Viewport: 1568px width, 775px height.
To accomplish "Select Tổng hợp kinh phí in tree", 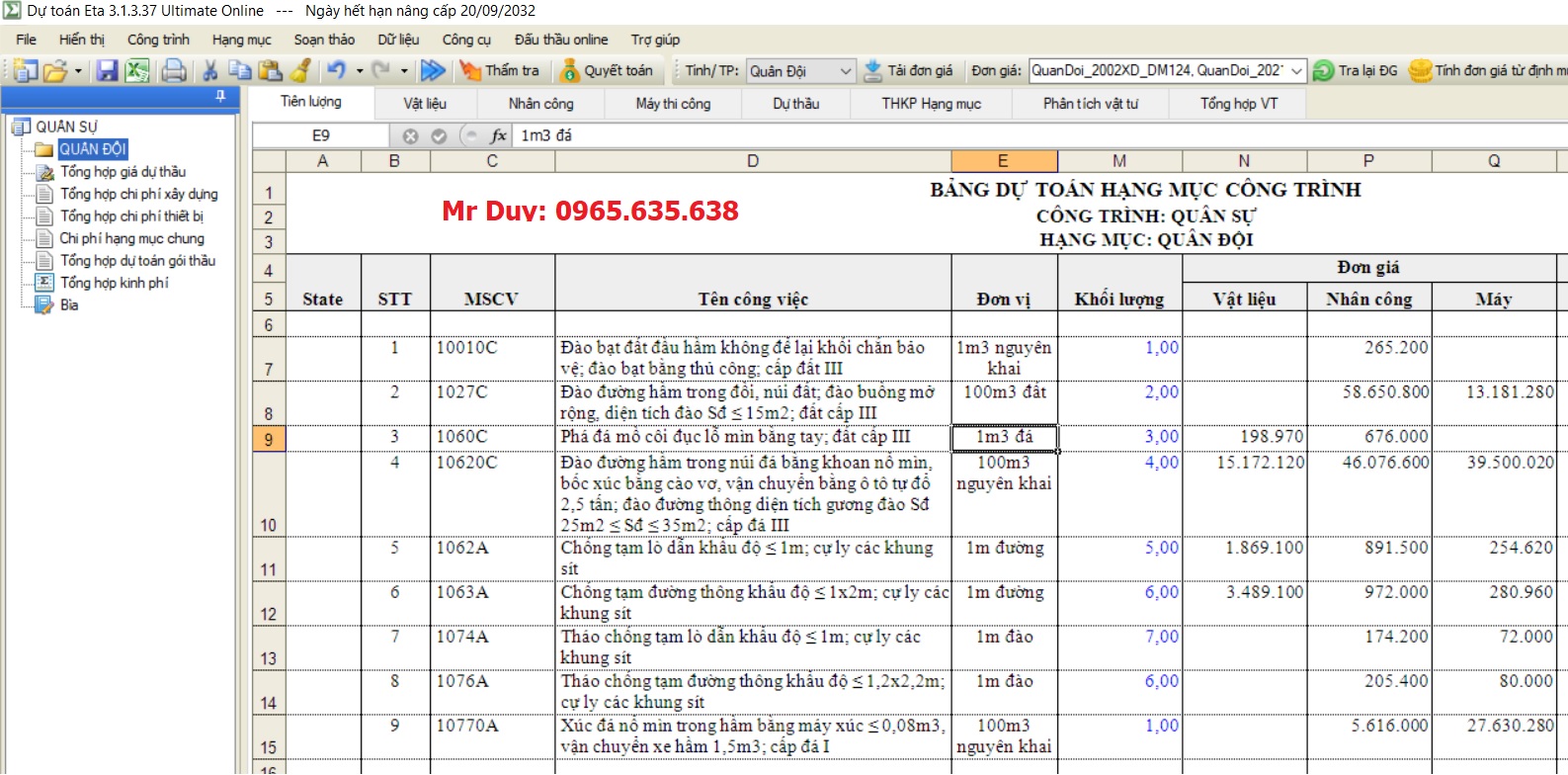I will click(115, 283).
